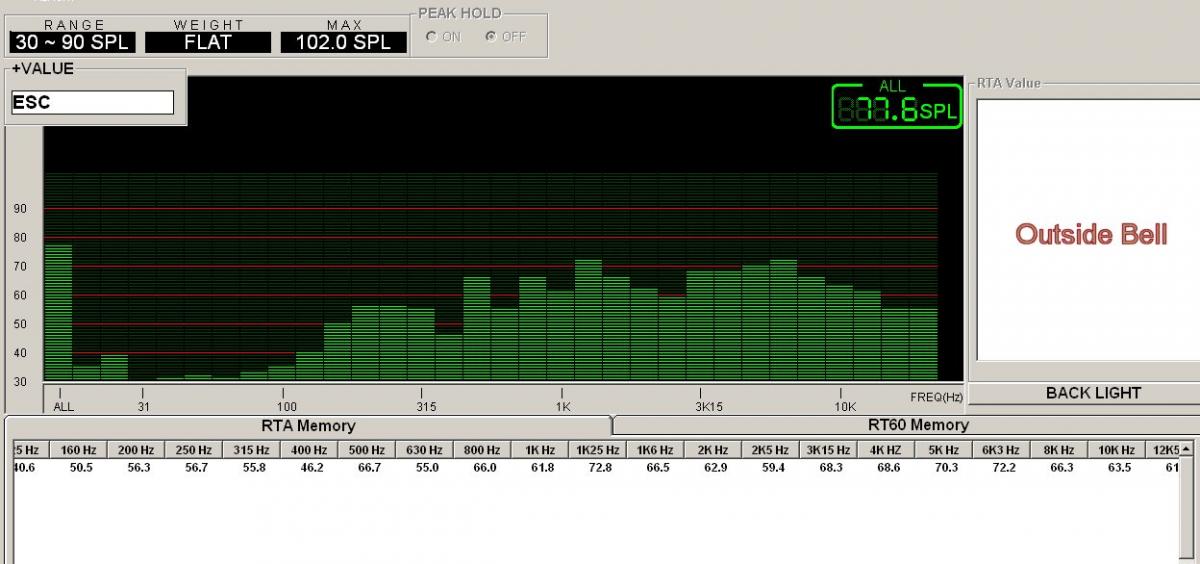1200x564 pixels.
Task: Open the WEIGHT FLAT selector
Action: (x=208, y=43)
